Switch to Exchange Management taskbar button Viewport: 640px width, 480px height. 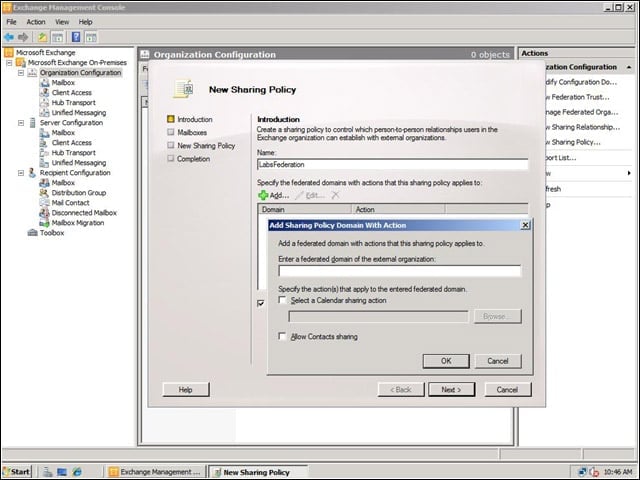pos(155,472)
